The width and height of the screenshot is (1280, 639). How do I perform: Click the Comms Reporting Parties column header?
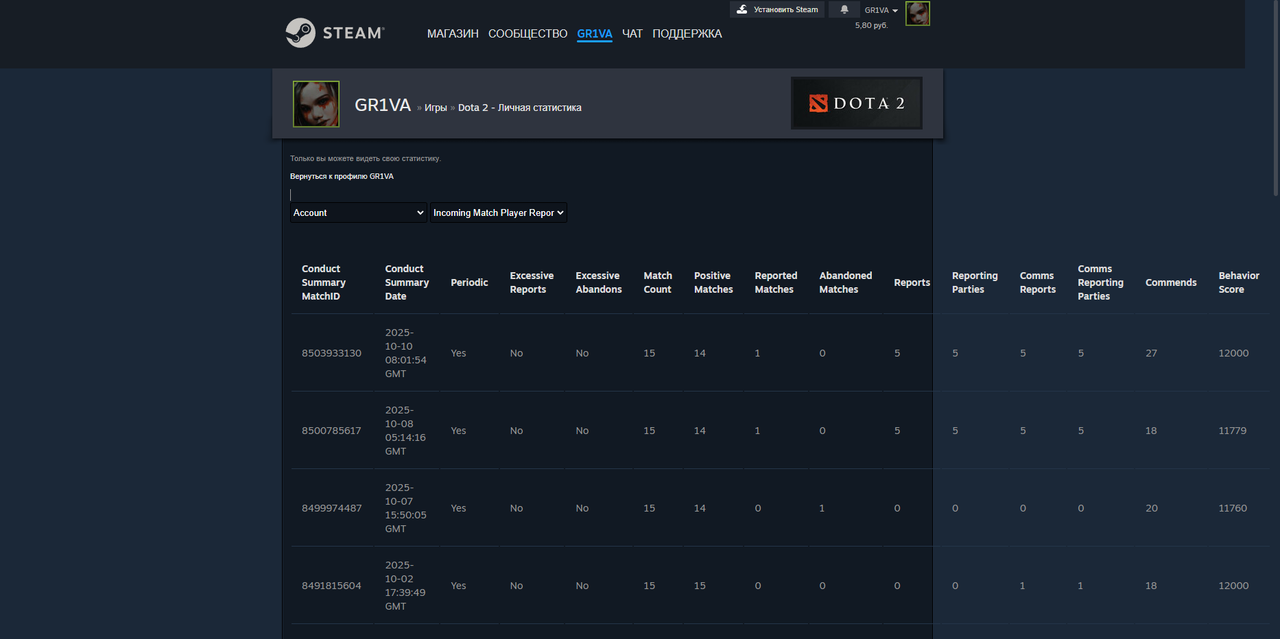1101,283
